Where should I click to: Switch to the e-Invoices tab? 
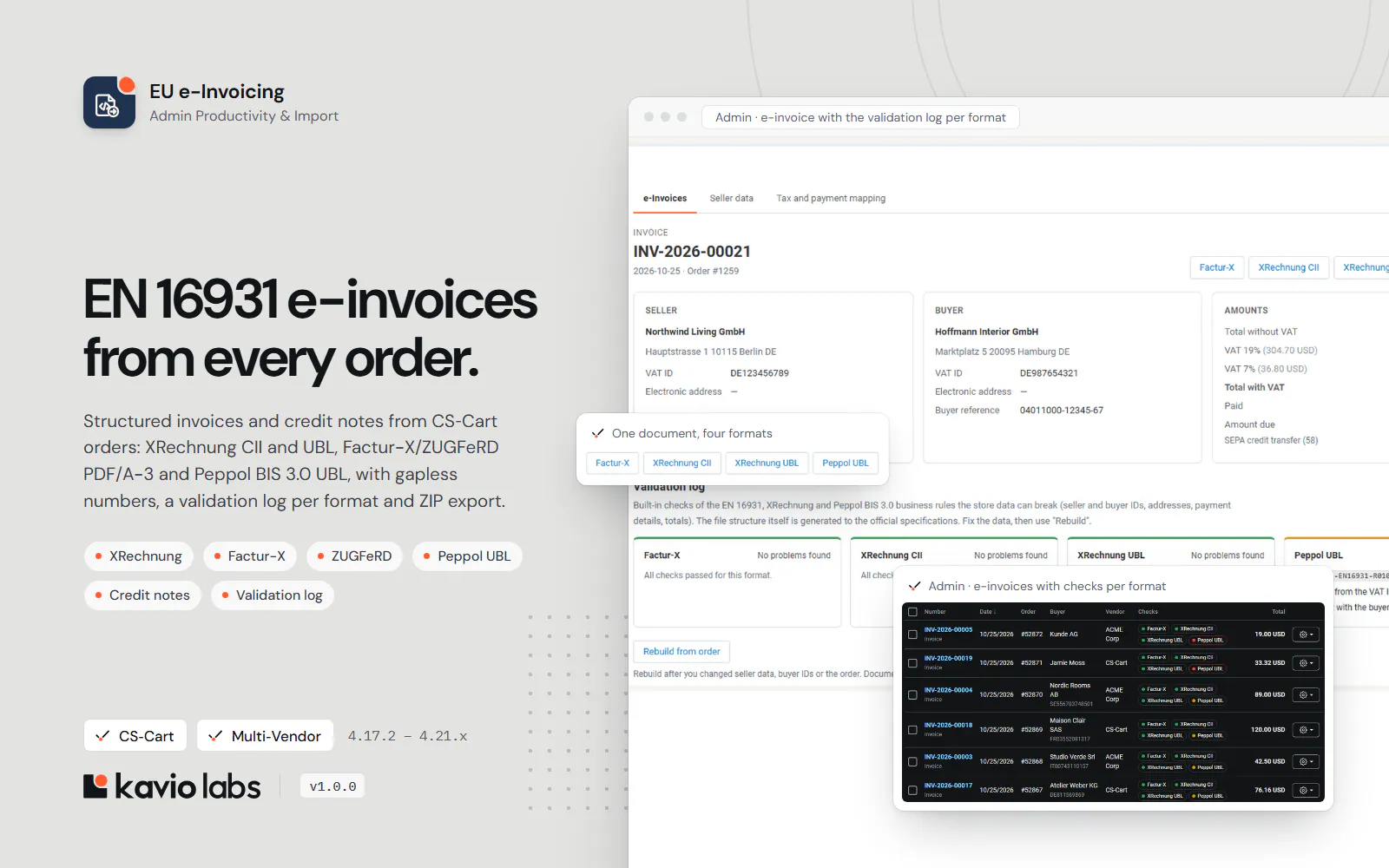click(665, 199)
